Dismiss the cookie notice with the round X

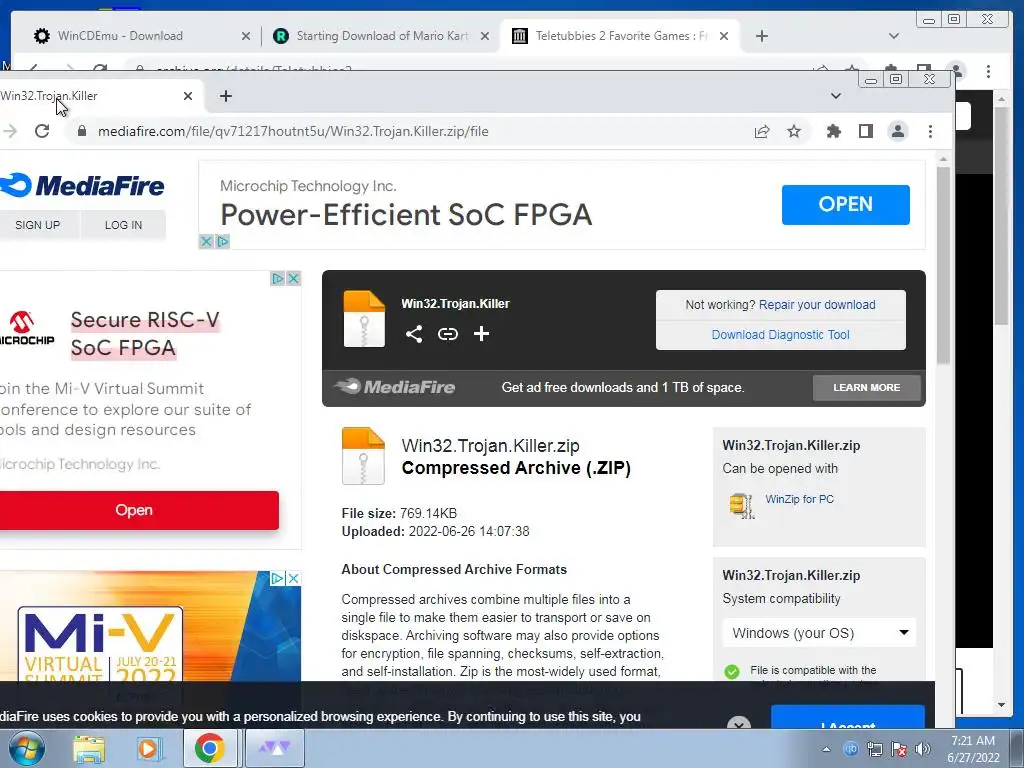point(739,724)
